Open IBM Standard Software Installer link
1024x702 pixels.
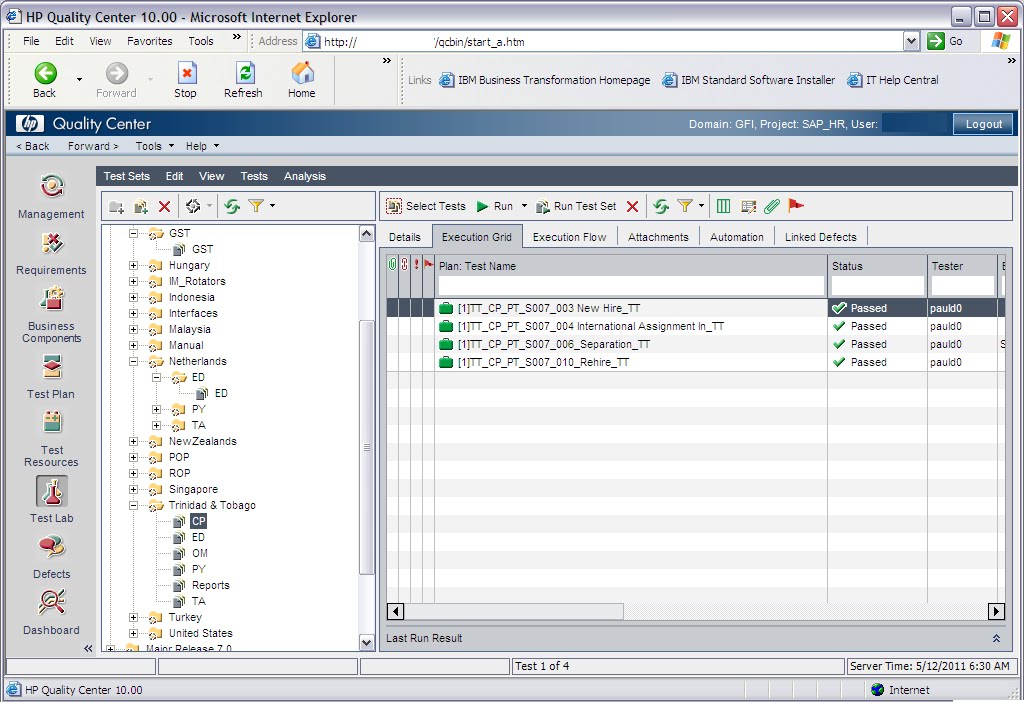click(x=748, y=80)
